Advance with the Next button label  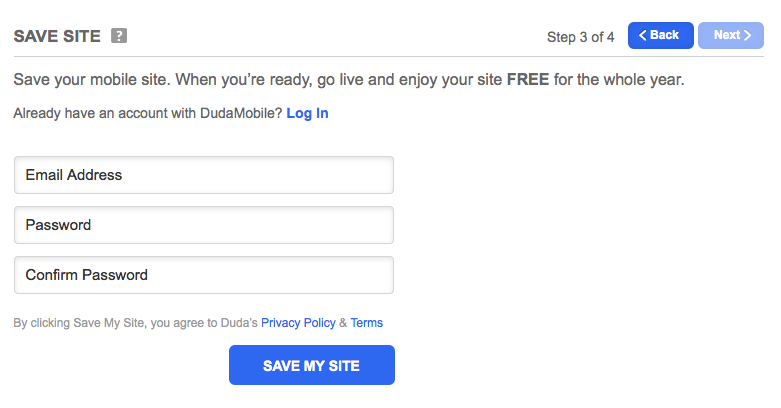[x=727, y=35]
